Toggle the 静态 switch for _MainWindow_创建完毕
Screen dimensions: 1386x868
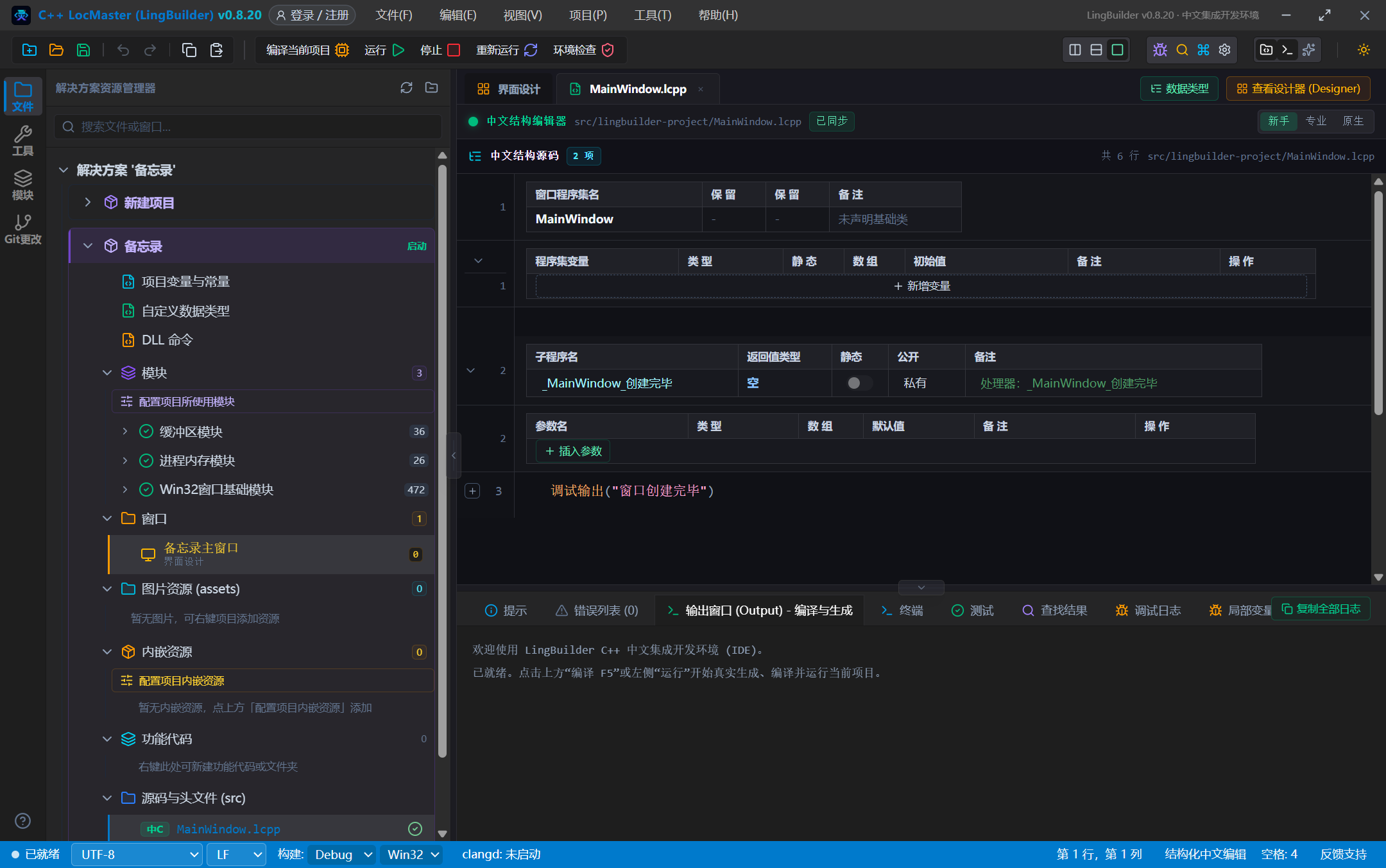pyautogui.click(x=859, y=383)
